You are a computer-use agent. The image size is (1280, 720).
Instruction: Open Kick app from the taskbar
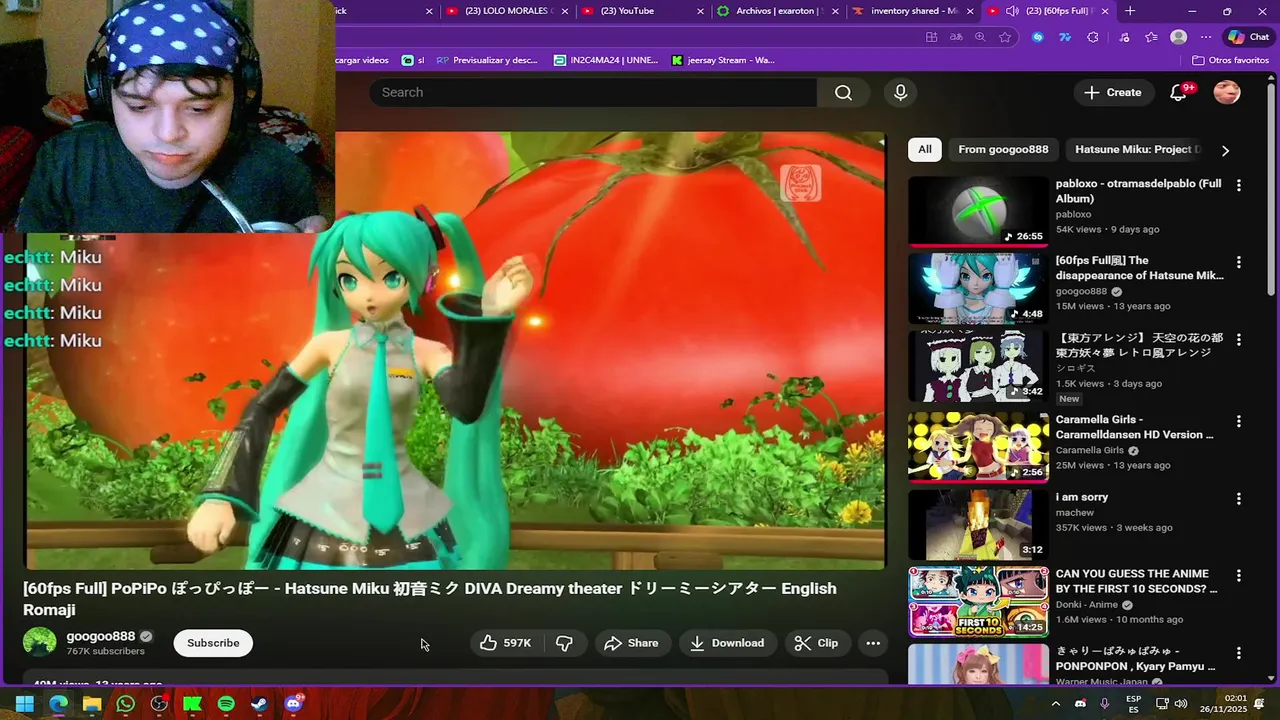pyautogui.click(x=192, y=704)
